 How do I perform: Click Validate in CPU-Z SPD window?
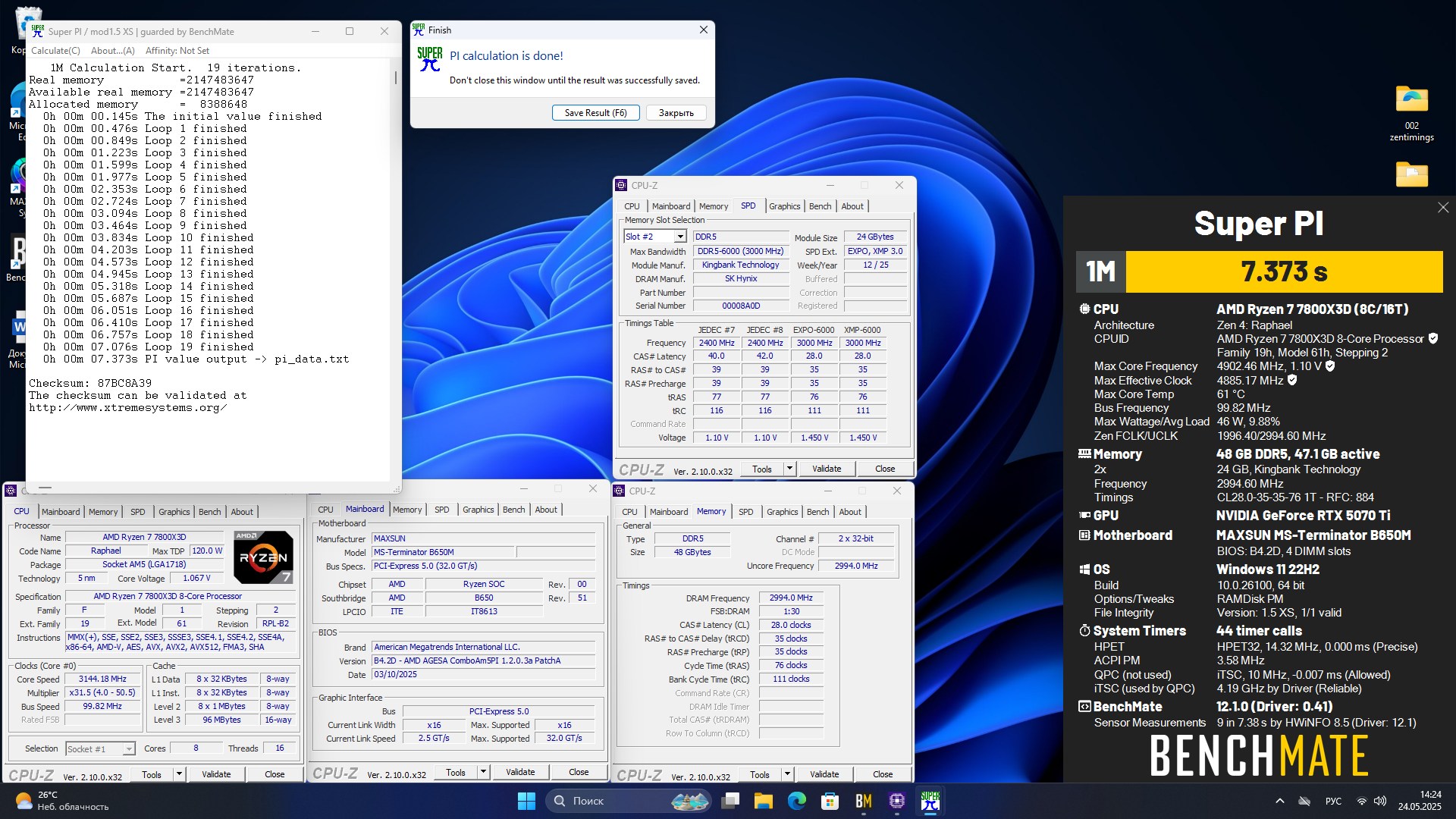pyautogui.click(x=827, y=469)
